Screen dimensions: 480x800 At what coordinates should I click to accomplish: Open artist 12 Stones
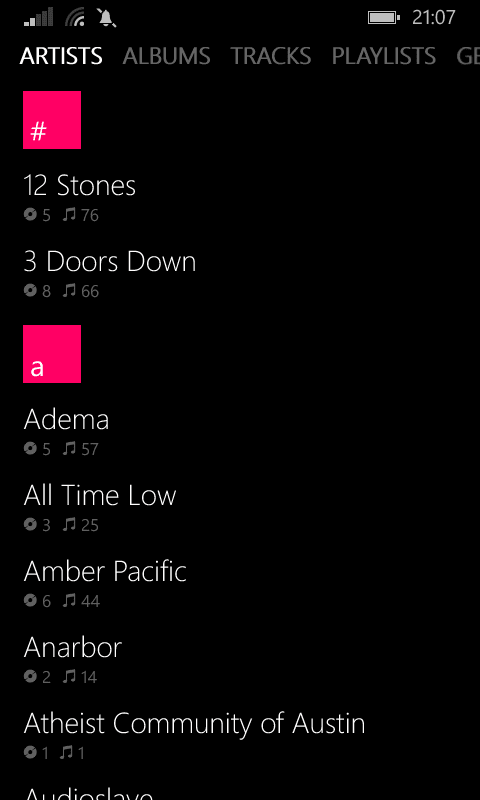point(80,186)
